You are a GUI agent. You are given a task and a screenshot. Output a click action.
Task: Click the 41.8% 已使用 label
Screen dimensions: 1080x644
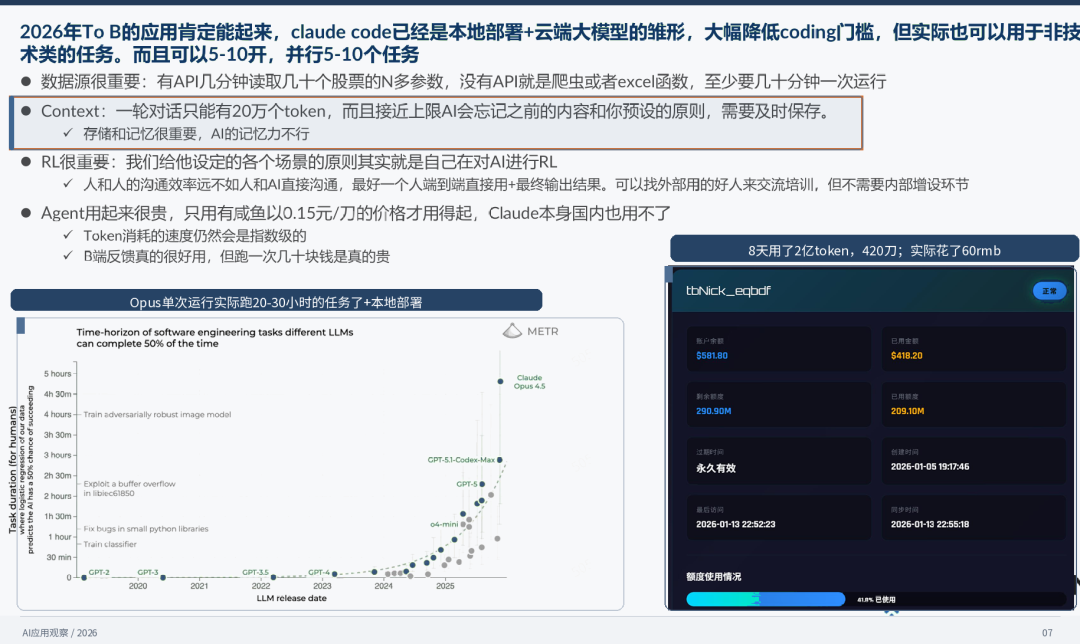[876, 600]
